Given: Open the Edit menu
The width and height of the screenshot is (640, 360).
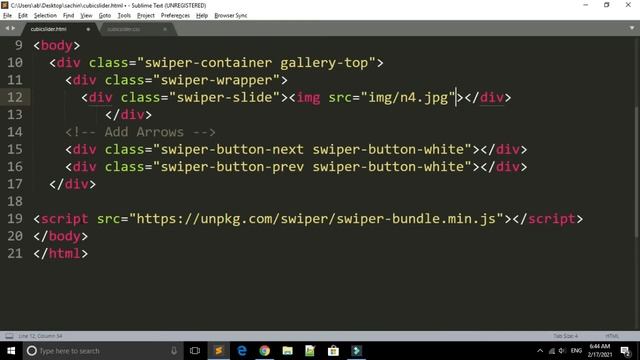Looking at the screenshot, I should 23,16.
